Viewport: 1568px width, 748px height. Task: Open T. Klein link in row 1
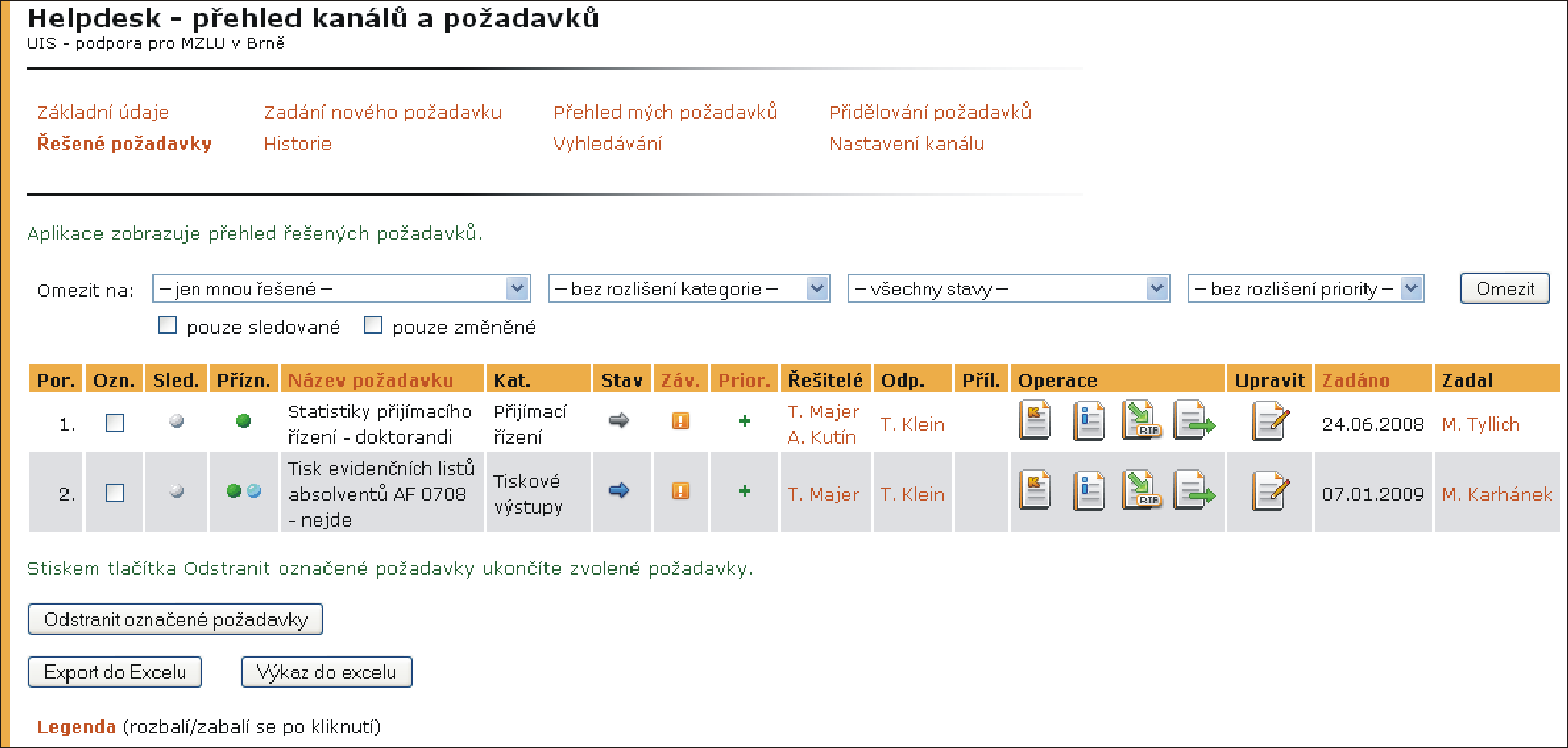pyautogui.click(x=912, y=425)
